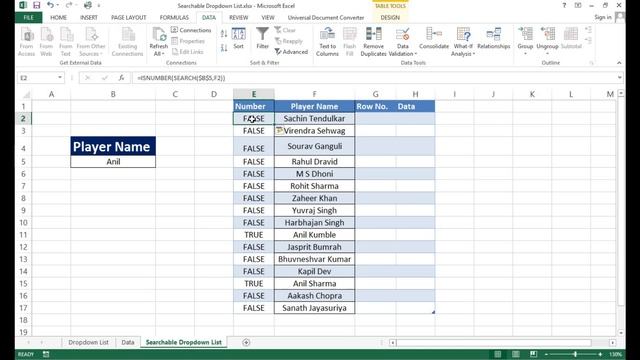Screen dimensions: 640x360
Task: Open the Table Tools DESIGN tab
Action: (x=390, y=18)
